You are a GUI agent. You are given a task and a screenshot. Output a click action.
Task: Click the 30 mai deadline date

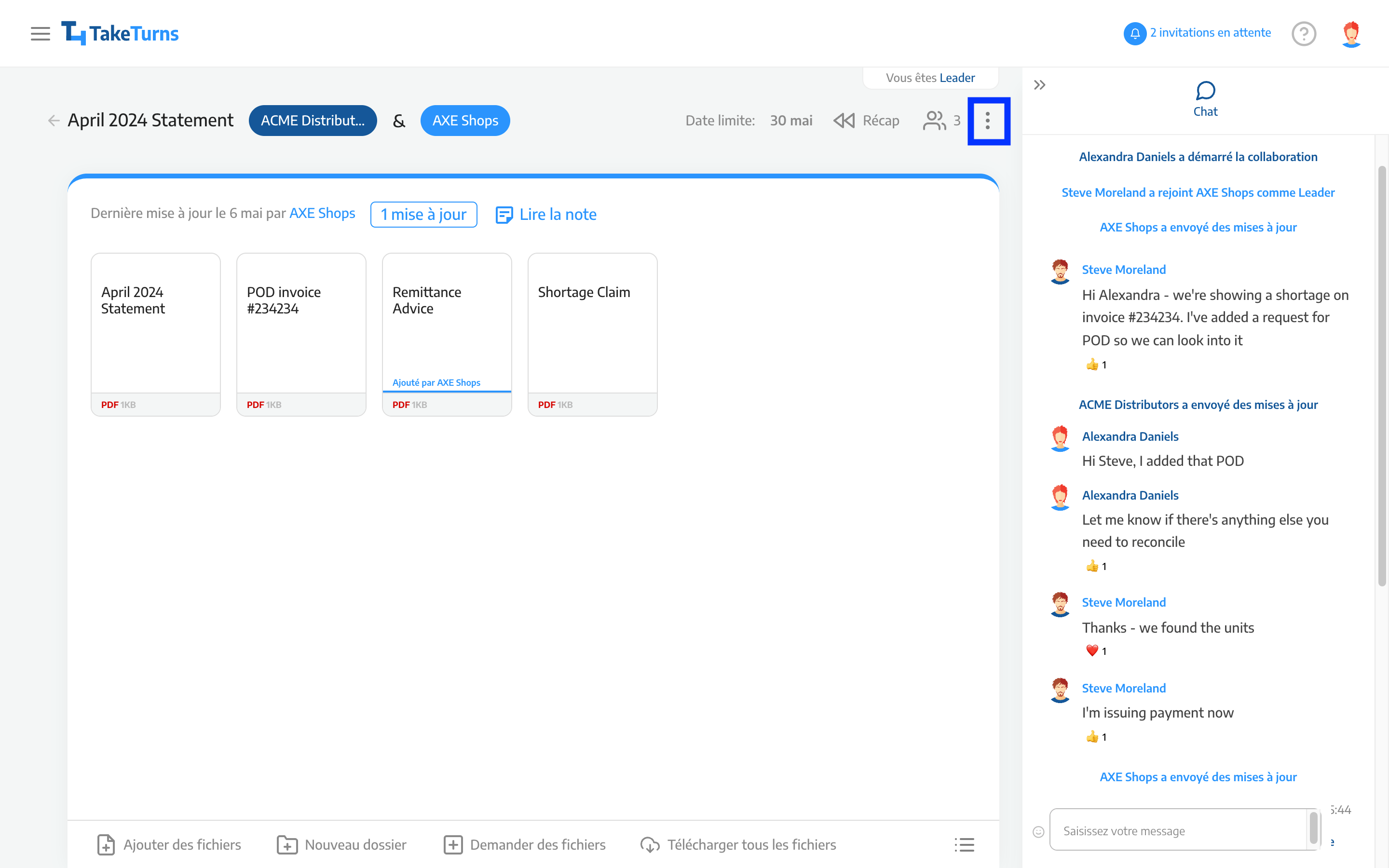(791, 121)
